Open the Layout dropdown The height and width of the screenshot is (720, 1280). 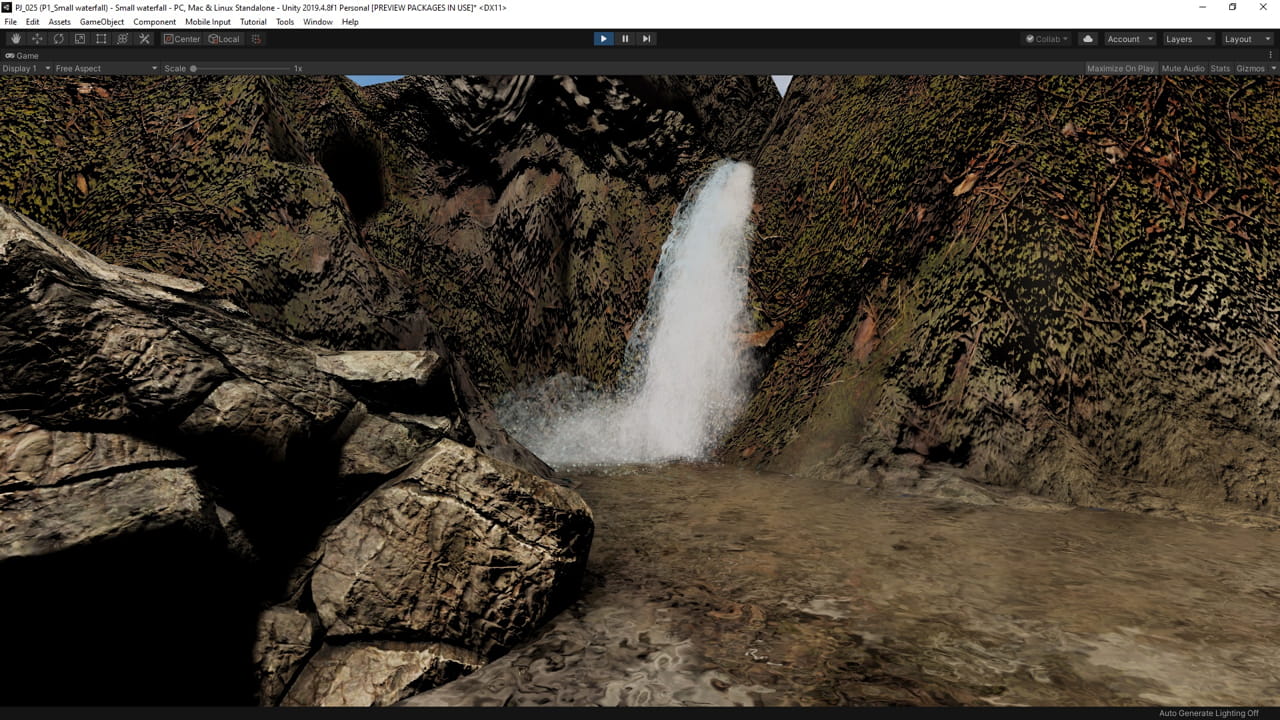coord(1247,39)
